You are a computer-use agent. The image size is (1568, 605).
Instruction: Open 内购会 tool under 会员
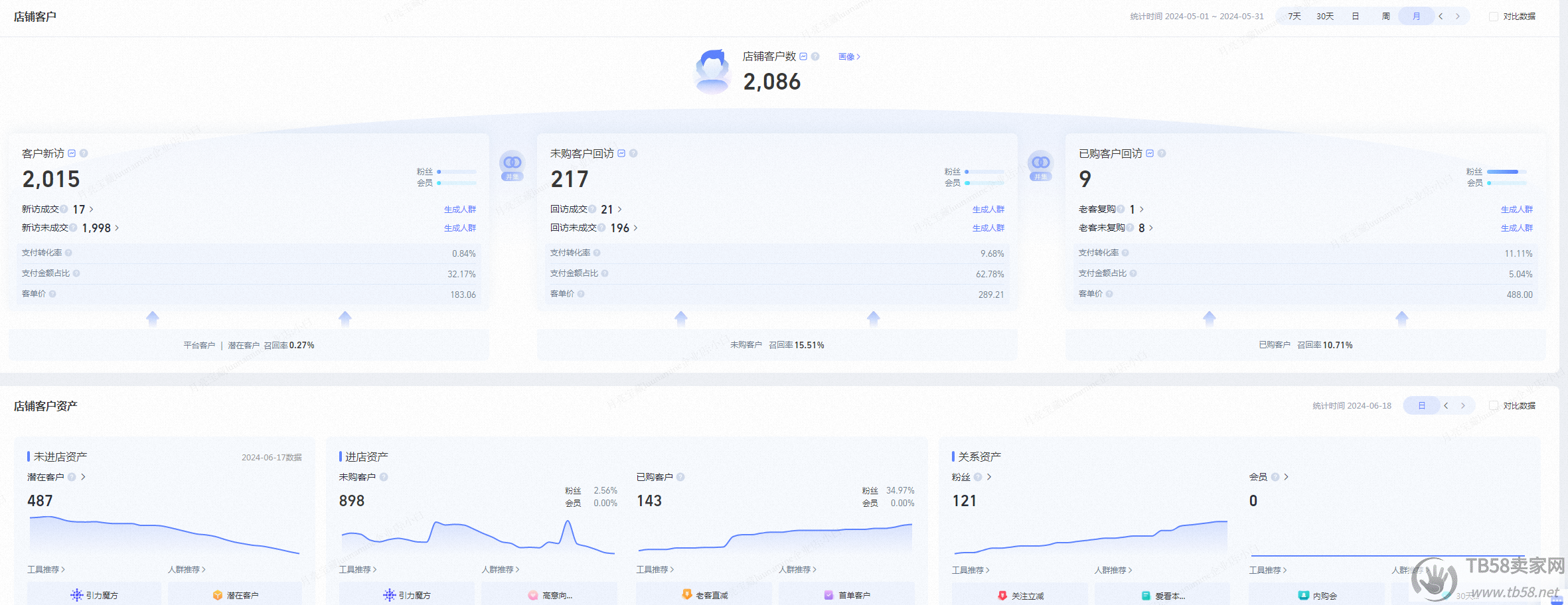coord(1318,595)
